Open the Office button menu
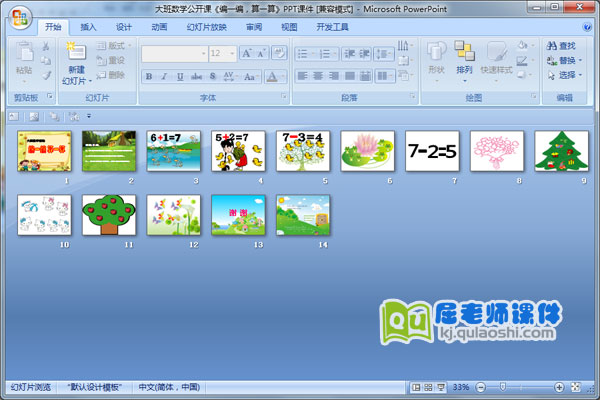This screenshot has width=600, height=400. (x=19, y=17)
